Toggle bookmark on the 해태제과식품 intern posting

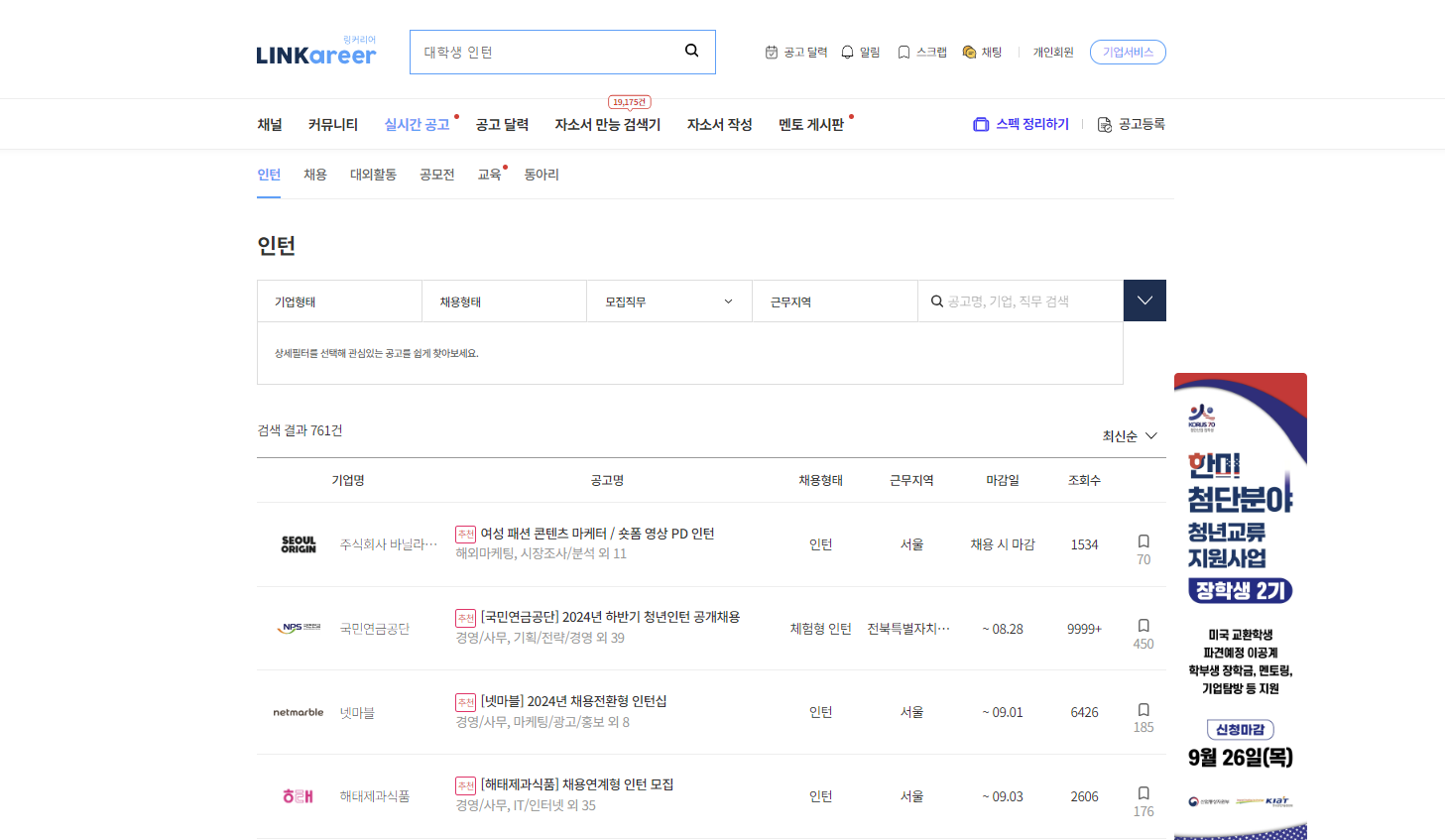[1143, 790]
